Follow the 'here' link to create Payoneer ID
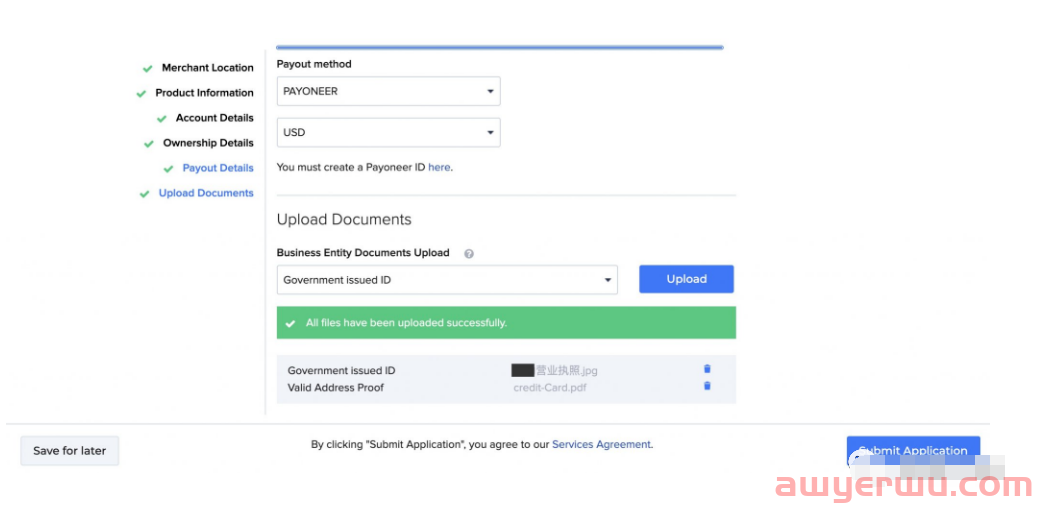The image size is (1051, 516). pyautogui.click(x=439, y=168)
